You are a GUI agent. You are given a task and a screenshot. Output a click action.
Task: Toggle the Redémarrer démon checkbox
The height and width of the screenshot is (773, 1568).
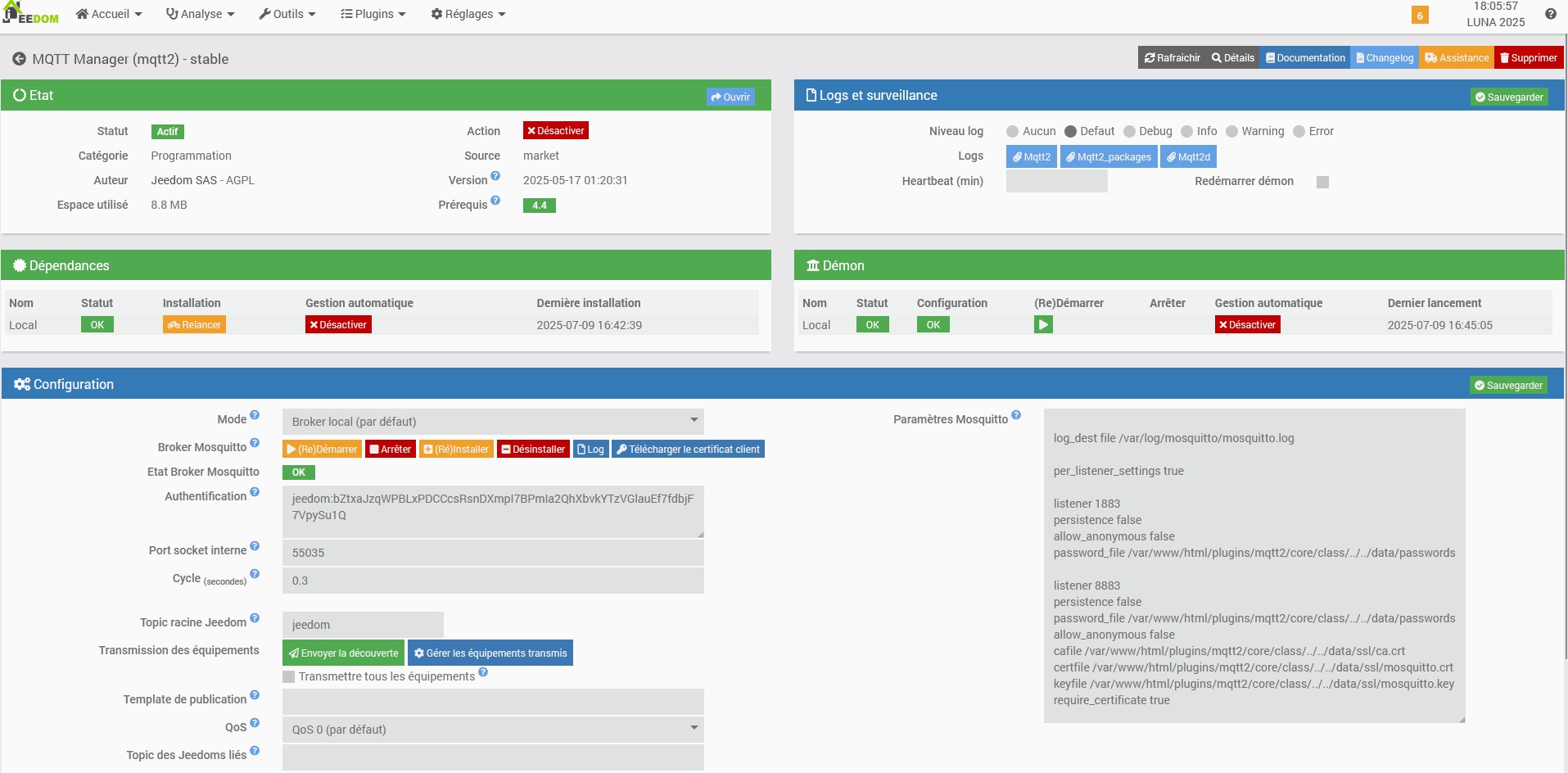[1322, 182]
